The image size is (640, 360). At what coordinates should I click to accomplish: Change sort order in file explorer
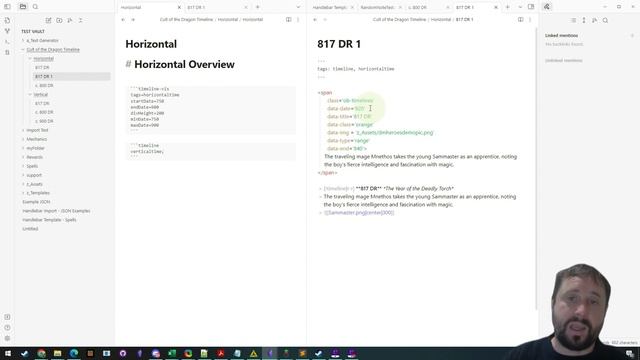pos(70,20)
